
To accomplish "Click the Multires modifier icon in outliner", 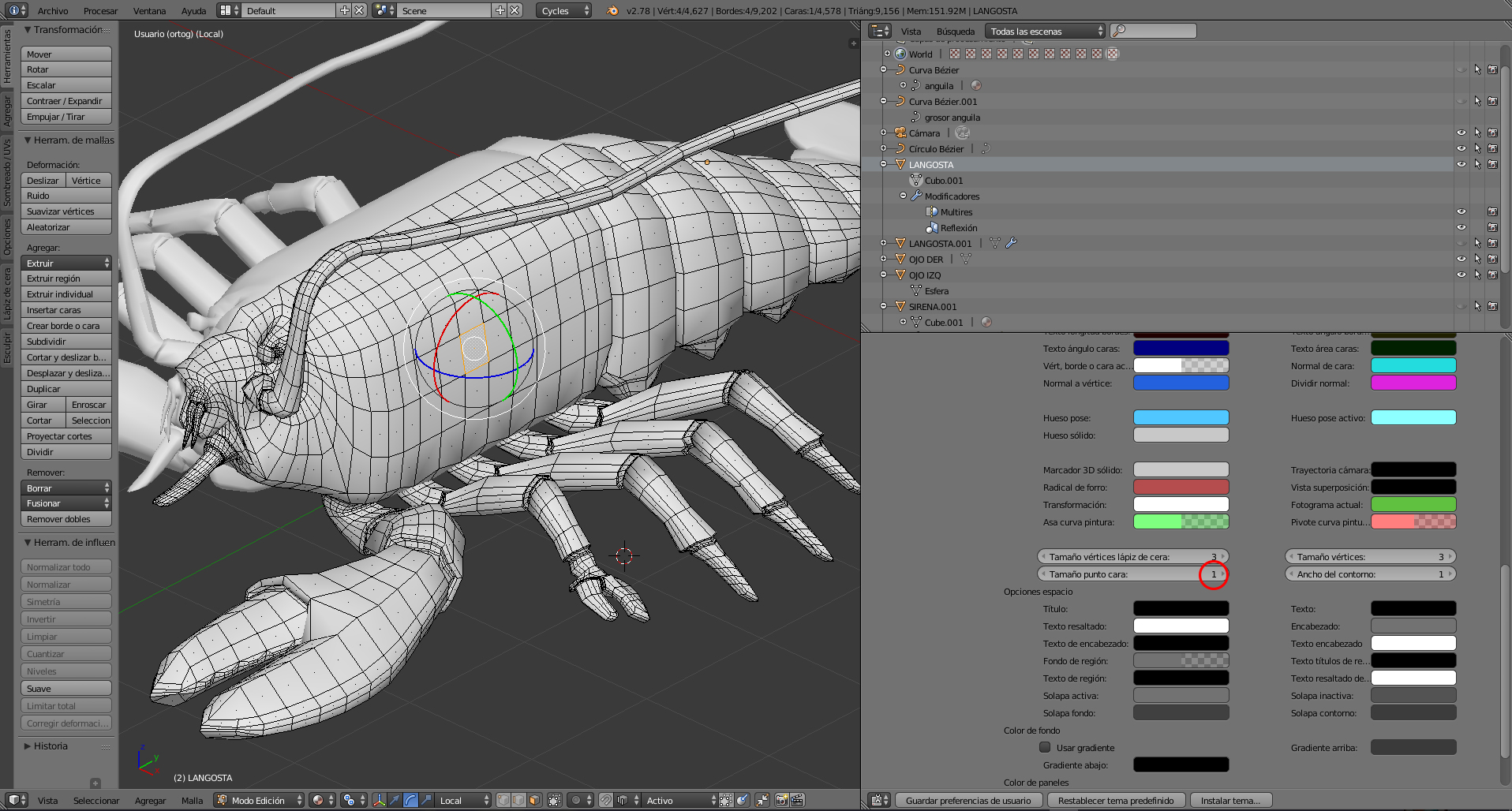I will click(x=931, y=212).
